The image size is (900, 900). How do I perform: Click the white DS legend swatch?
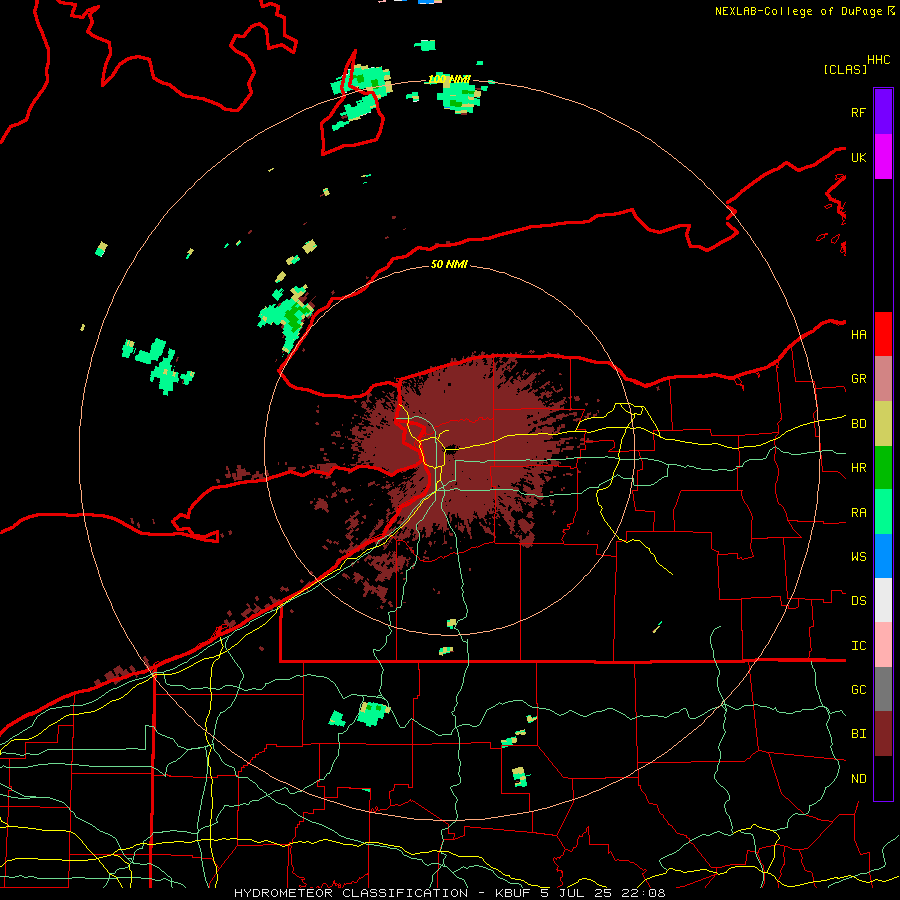click(883, 600)
